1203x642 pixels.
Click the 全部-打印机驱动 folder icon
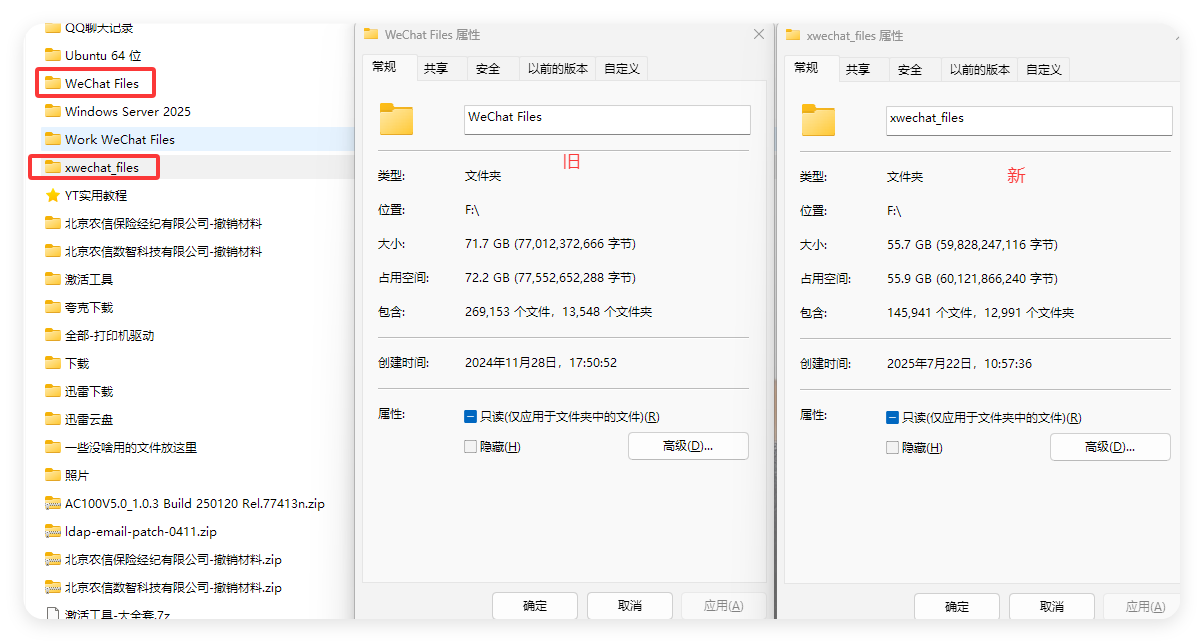pos(53,335)
